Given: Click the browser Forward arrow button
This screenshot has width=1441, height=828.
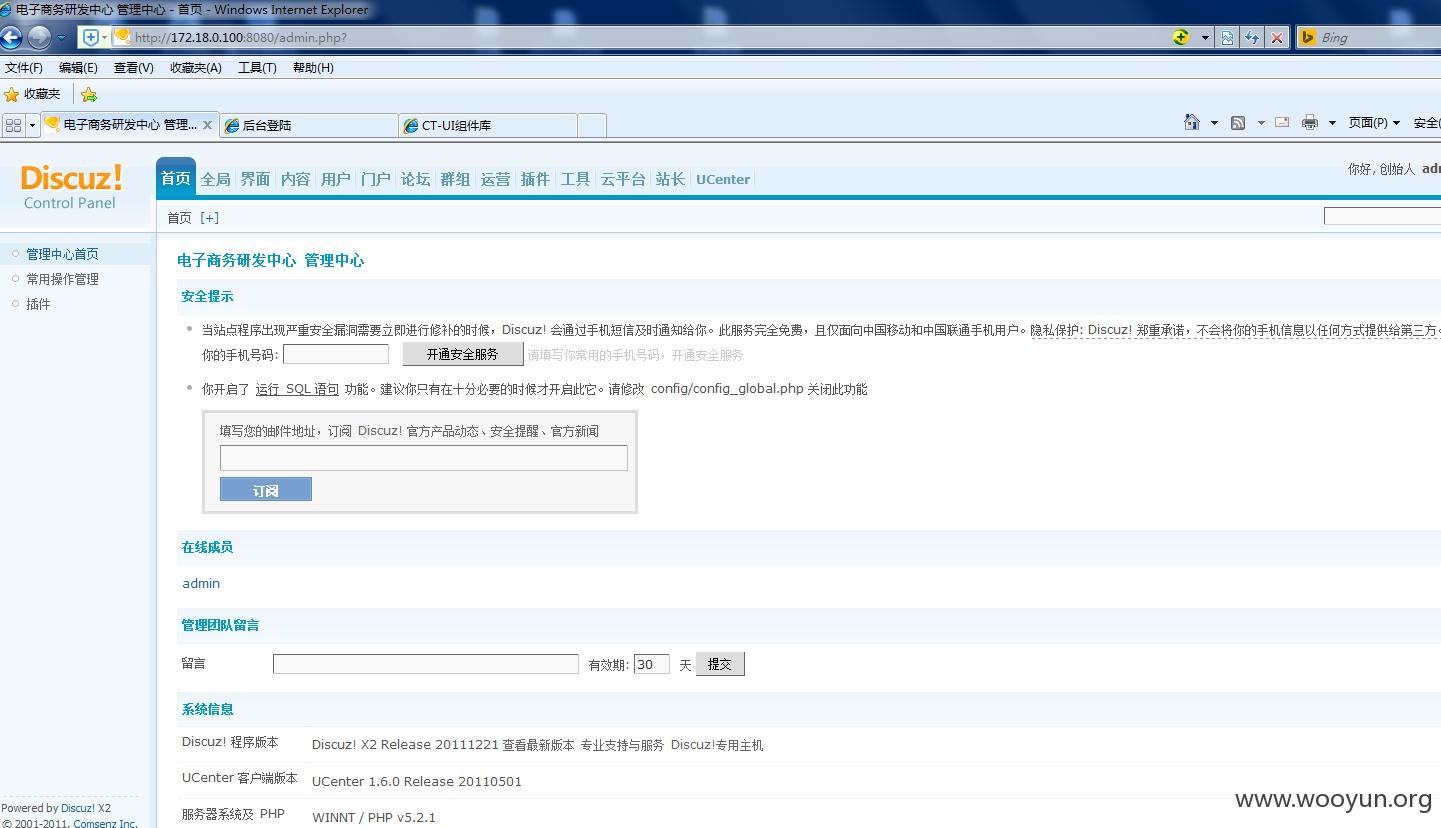Looking at the screenshot, I should pos(39,38).
